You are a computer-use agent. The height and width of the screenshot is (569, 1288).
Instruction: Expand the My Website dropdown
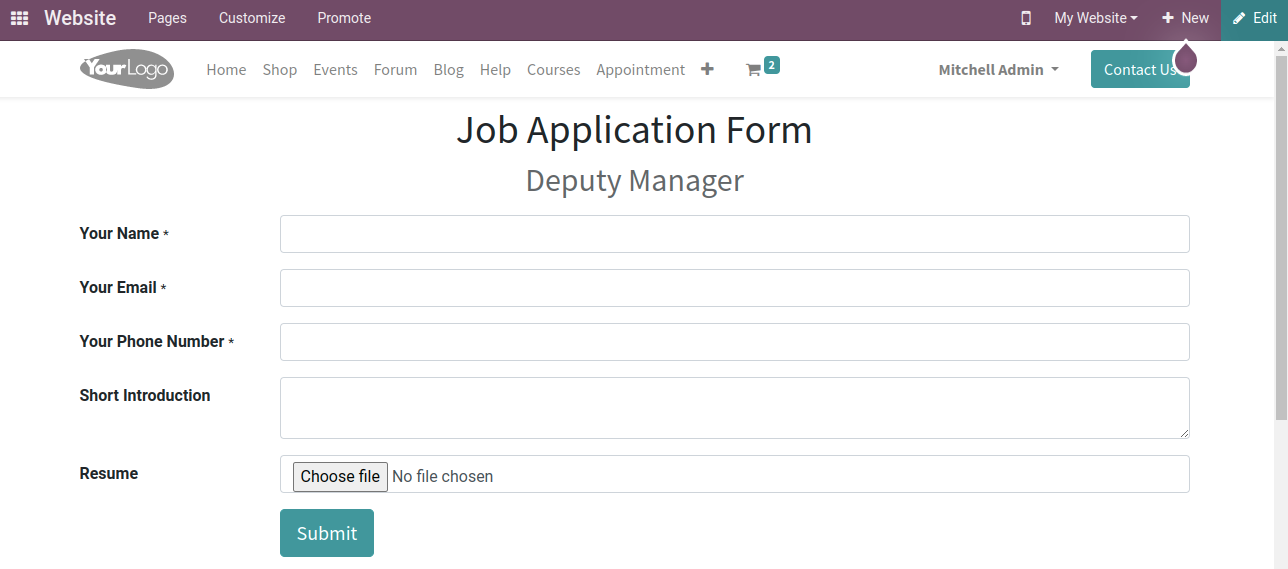point(1095,18)
